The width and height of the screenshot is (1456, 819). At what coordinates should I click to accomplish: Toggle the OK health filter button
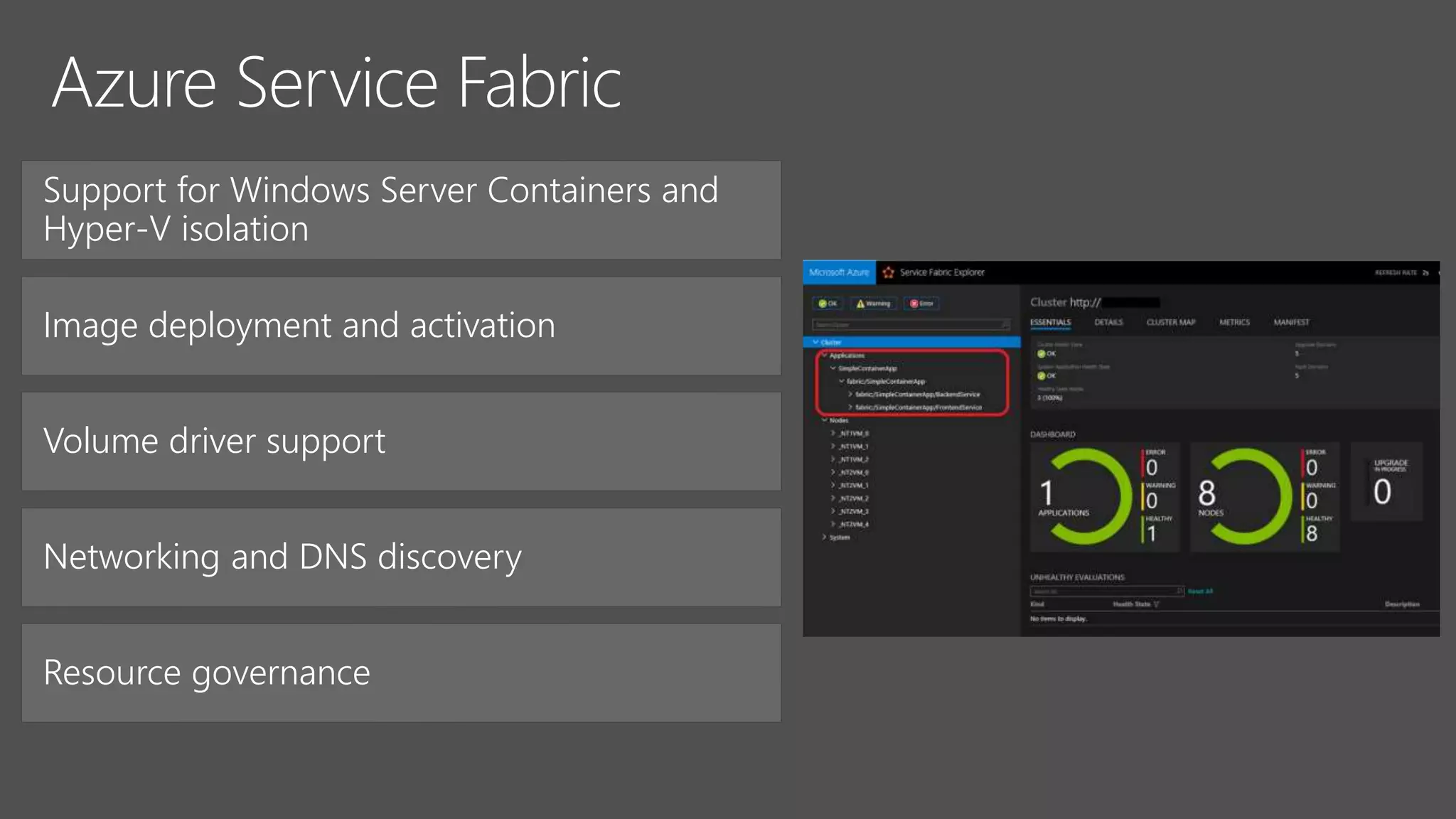[827, 304]
